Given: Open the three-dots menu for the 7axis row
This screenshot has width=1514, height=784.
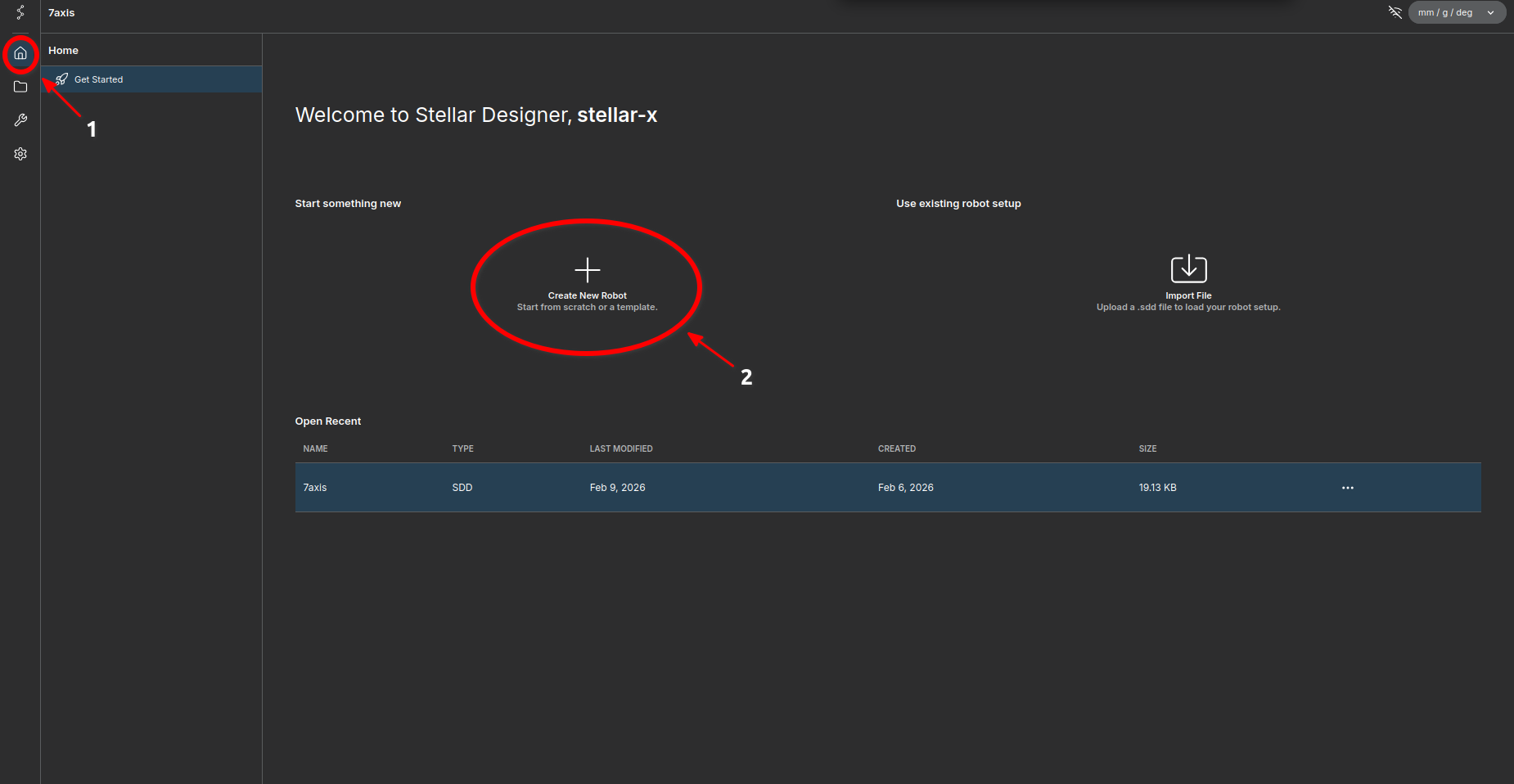Looking at the screenshot, I should tap(1347, 488).
